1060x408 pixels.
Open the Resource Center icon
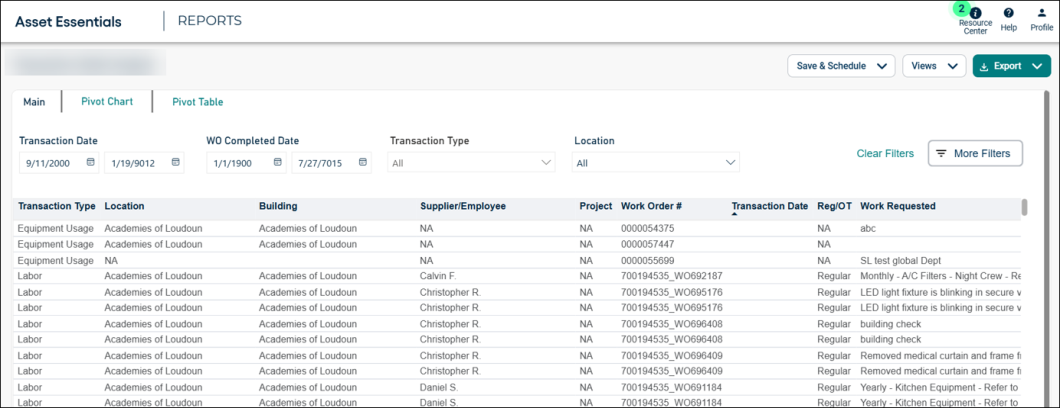tap(975, 13)
